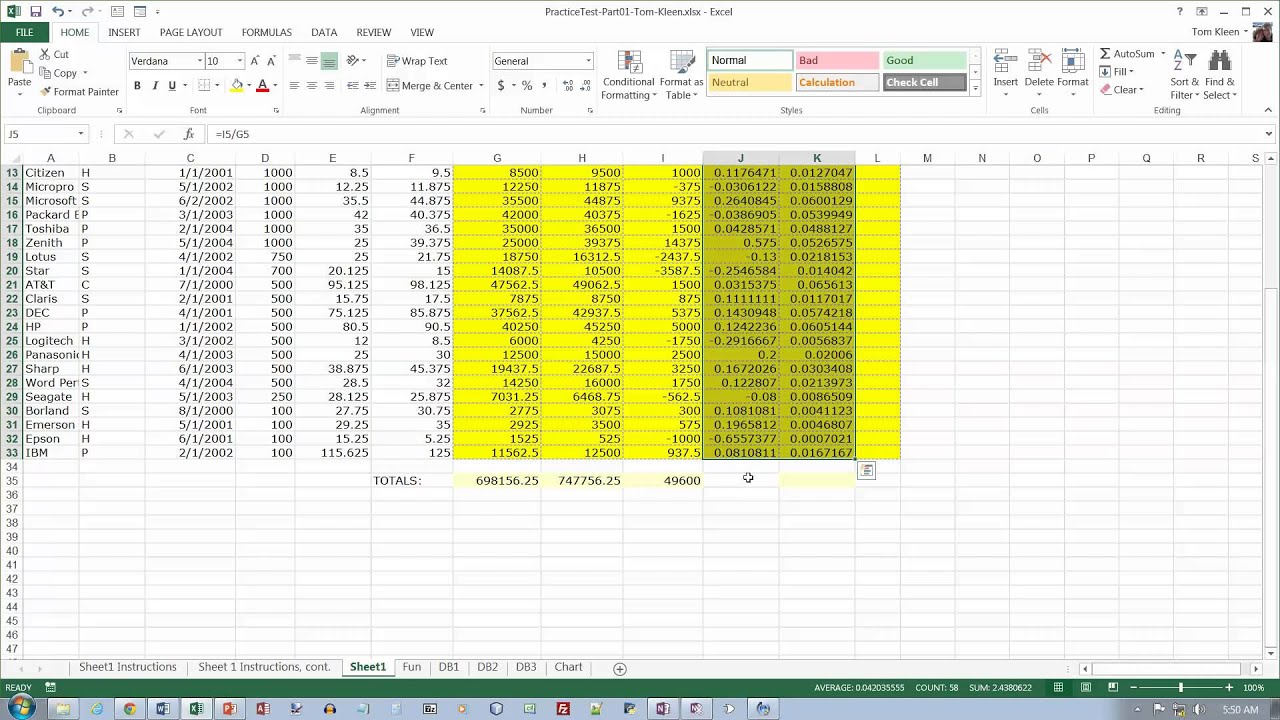Viewport: 1280px width, 720px height.
Task: Open the FILE menu tab
Action: tap(24, 33)
